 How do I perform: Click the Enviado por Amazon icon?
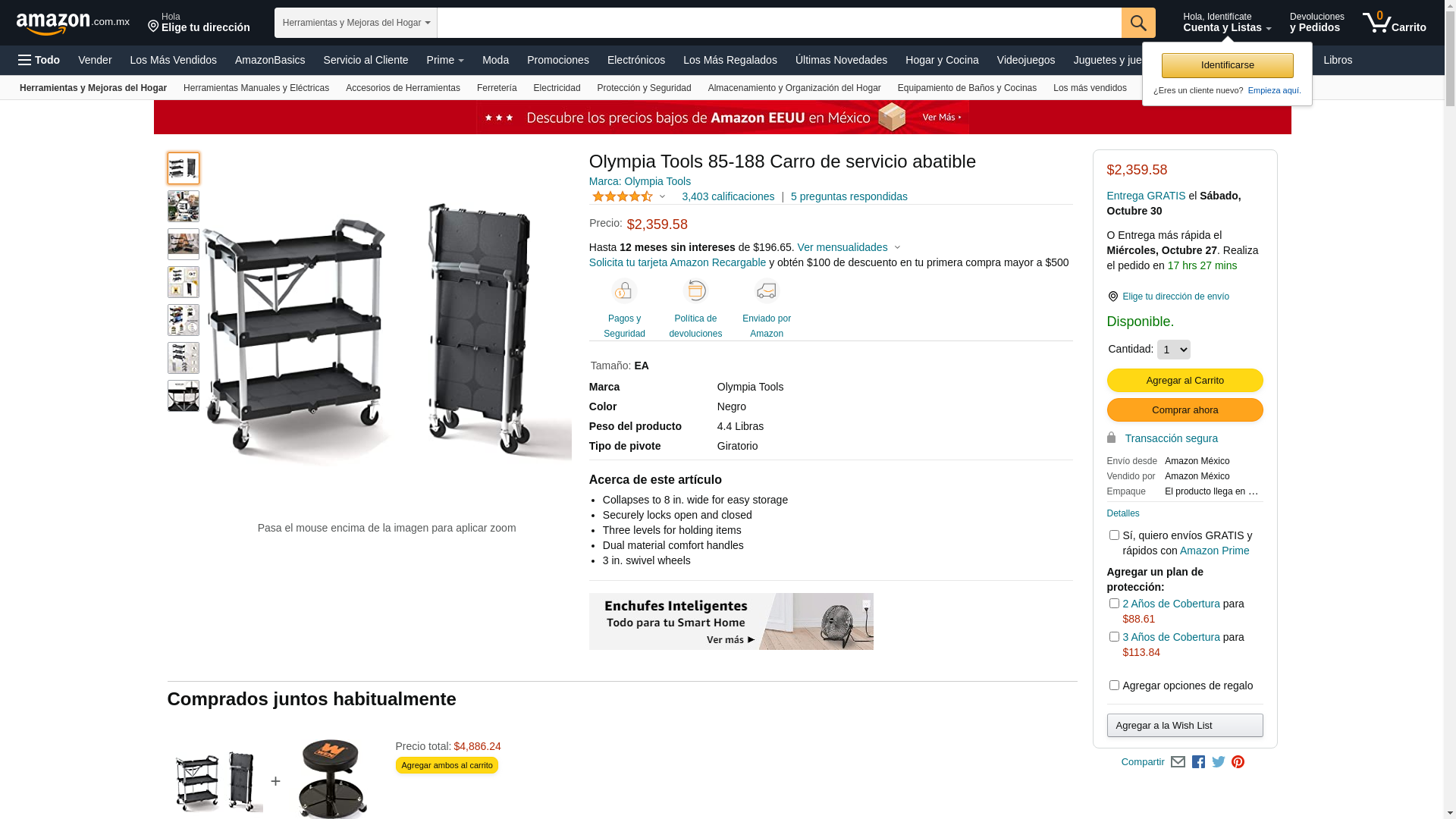tap(767, 291)
